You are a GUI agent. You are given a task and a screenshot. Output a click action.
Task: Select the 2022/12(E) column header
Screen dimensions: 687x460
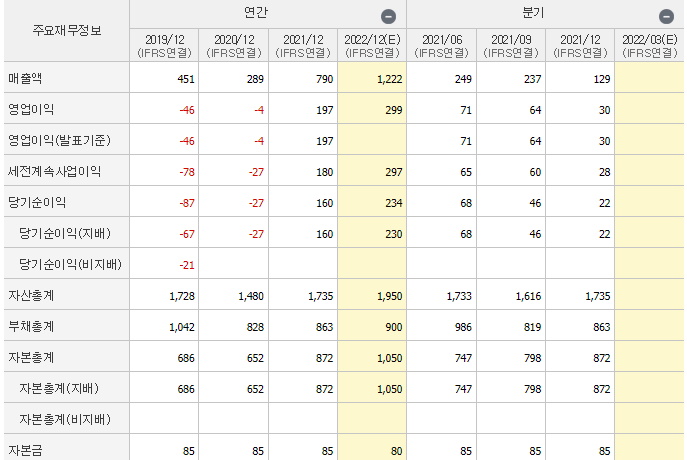point(372,46)
